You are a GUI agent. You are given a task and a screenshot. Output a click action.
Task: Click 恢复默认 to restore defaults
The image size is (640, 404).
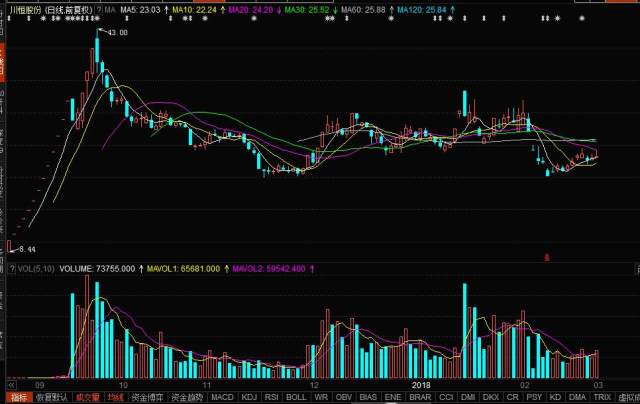tap(54, 397)
